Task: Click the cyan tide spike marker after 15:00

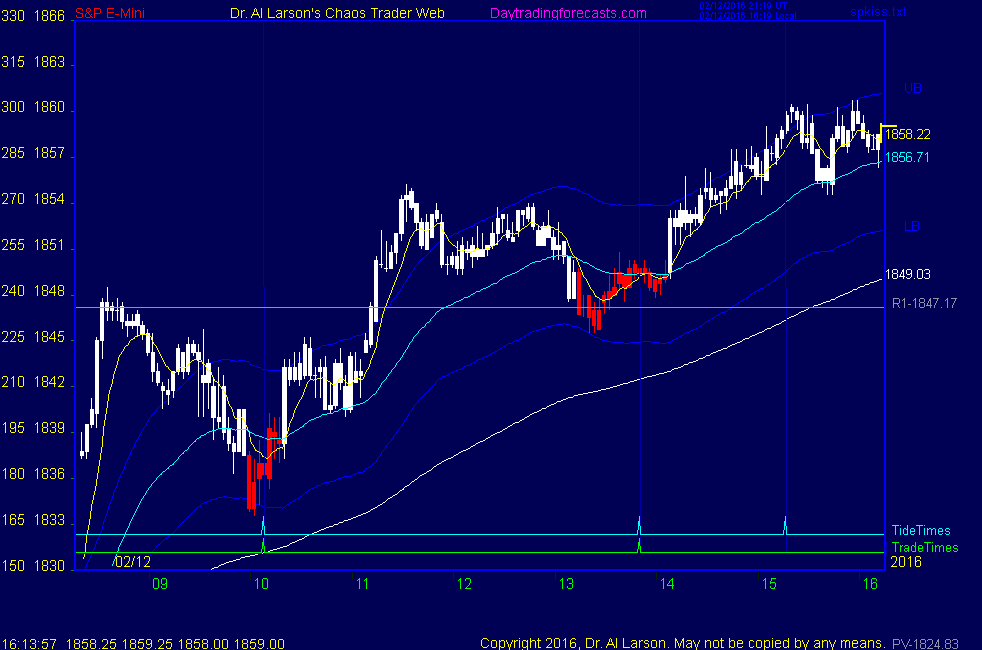Action: coord(785,524)
